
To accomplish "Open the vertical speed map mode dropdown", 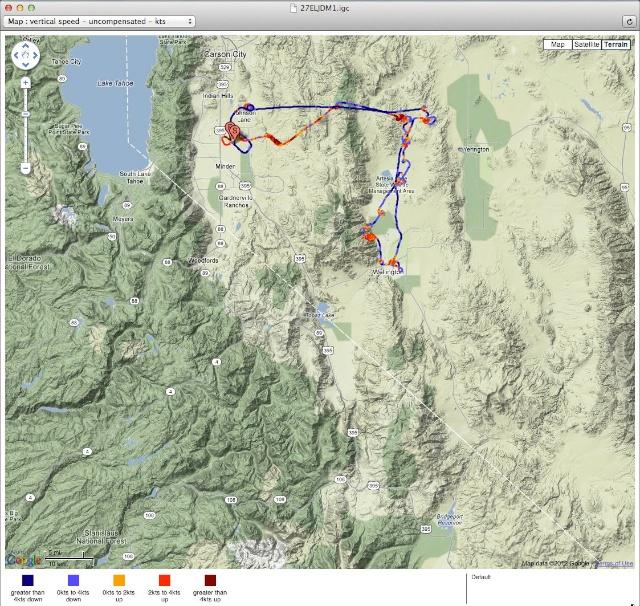I will 99,21.
